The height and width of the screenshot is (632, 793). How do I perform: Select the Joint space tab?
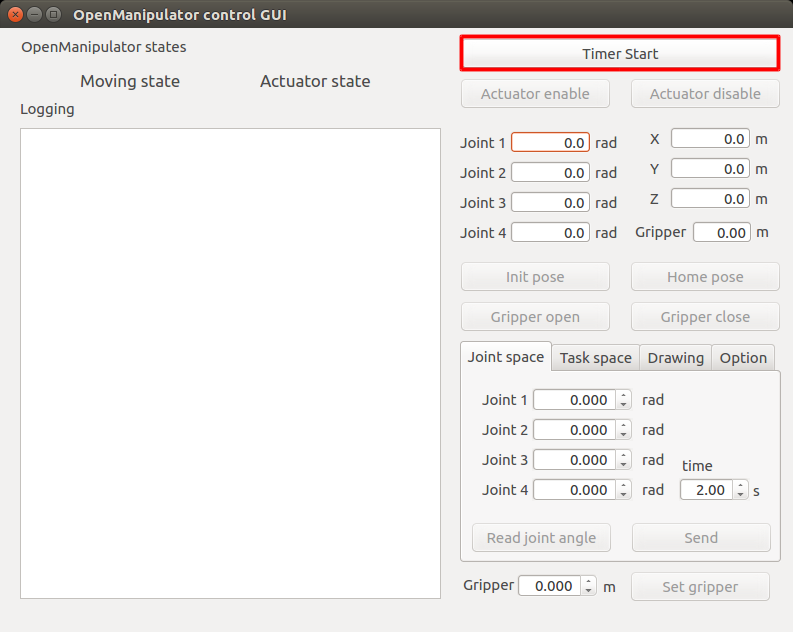coord(506,357)
